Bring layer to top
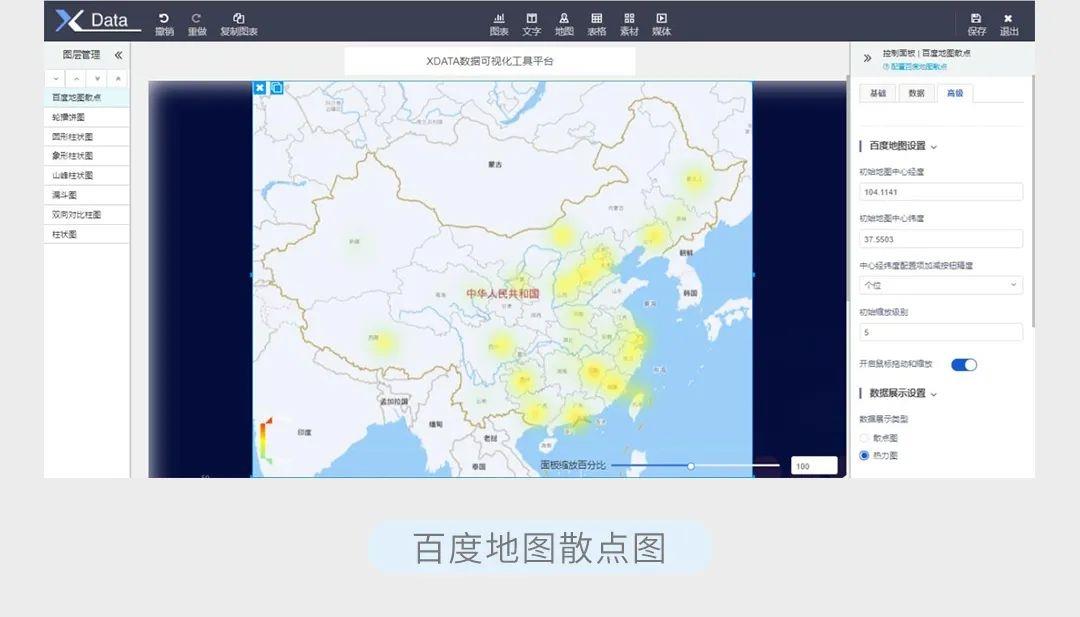This screenshot has width=1080, height=617. (118, 79)
